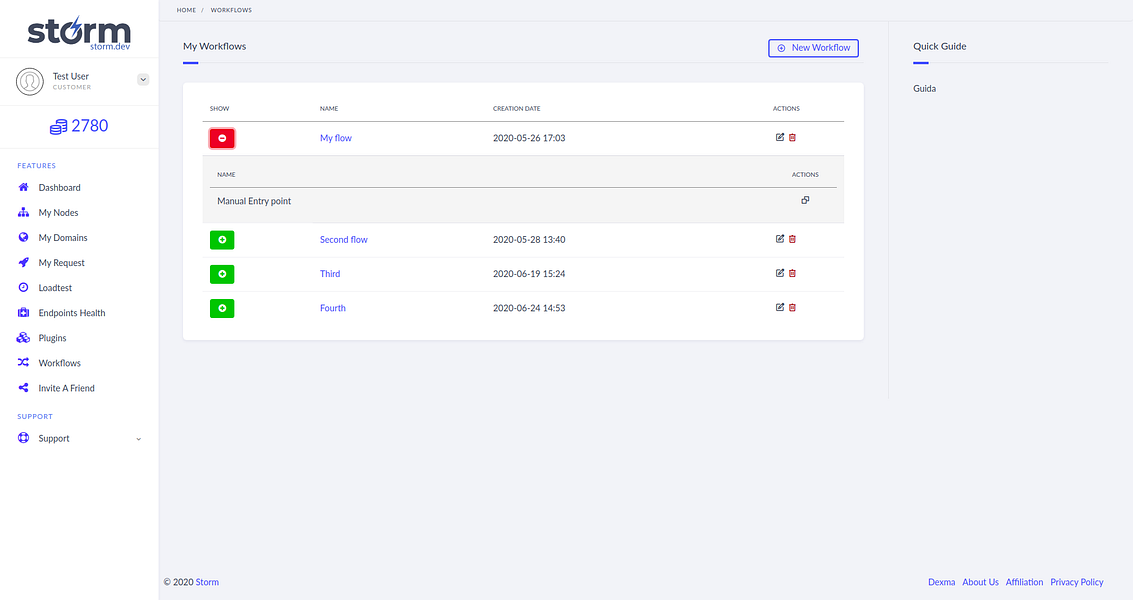Open the Dexma footer link
The height and width of the screenshot is (600, 1133).
[x=942, y=582]
